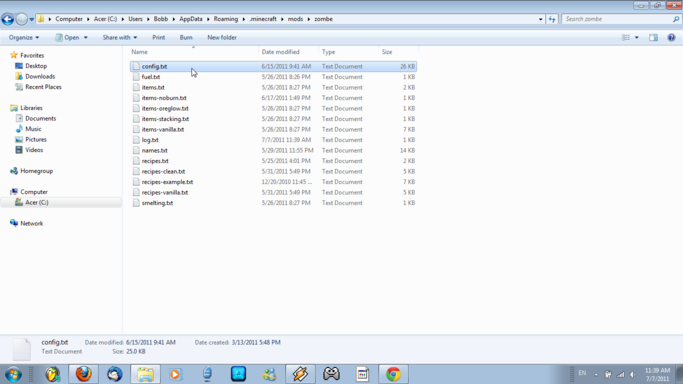Image resolution: width=683 pixels, height=384 pixels.
Task: Open the Share with menu
Action: (x=120, y=37)
